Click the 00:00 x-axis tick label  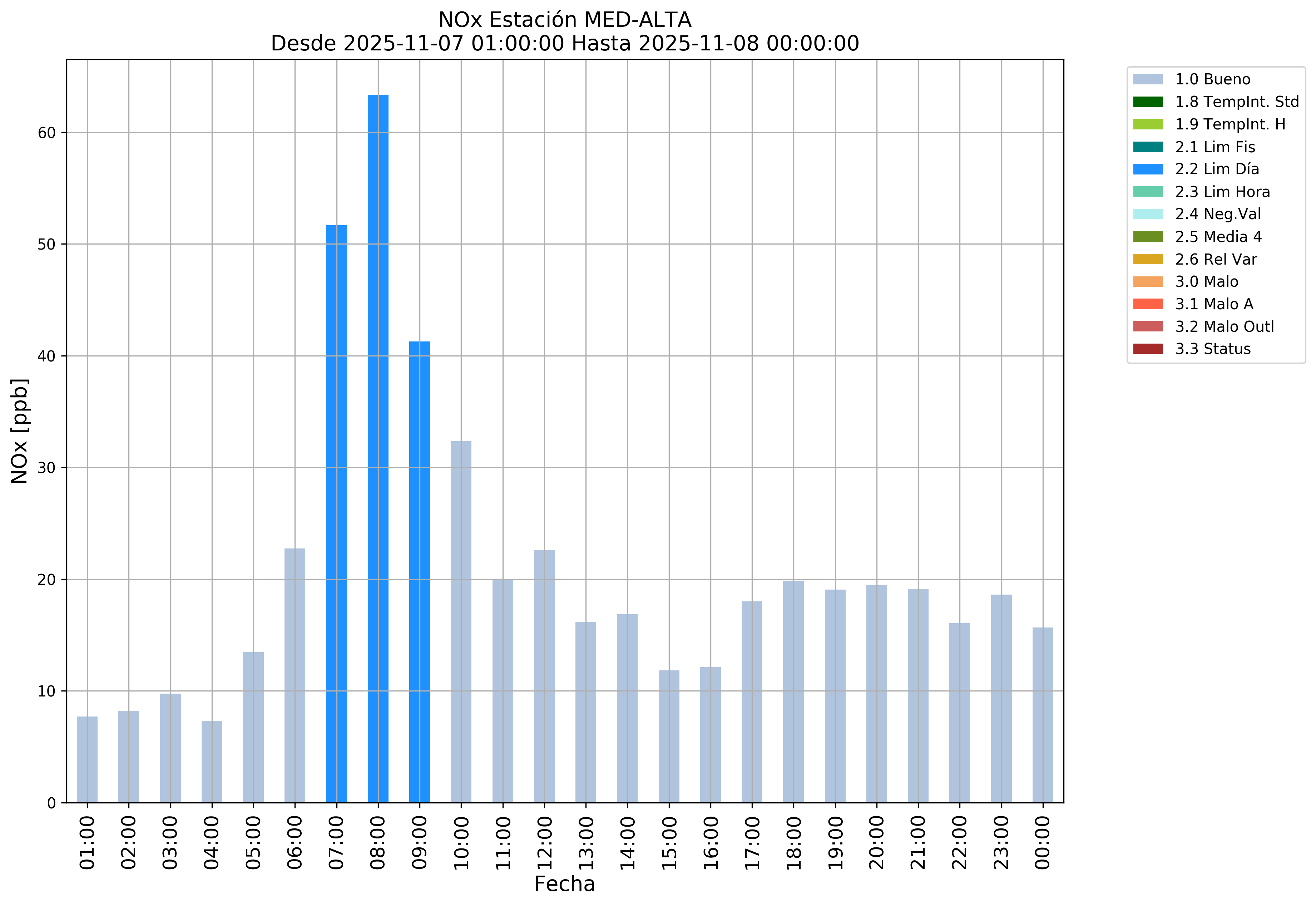pyautogui.click(x=1043, y=843)
